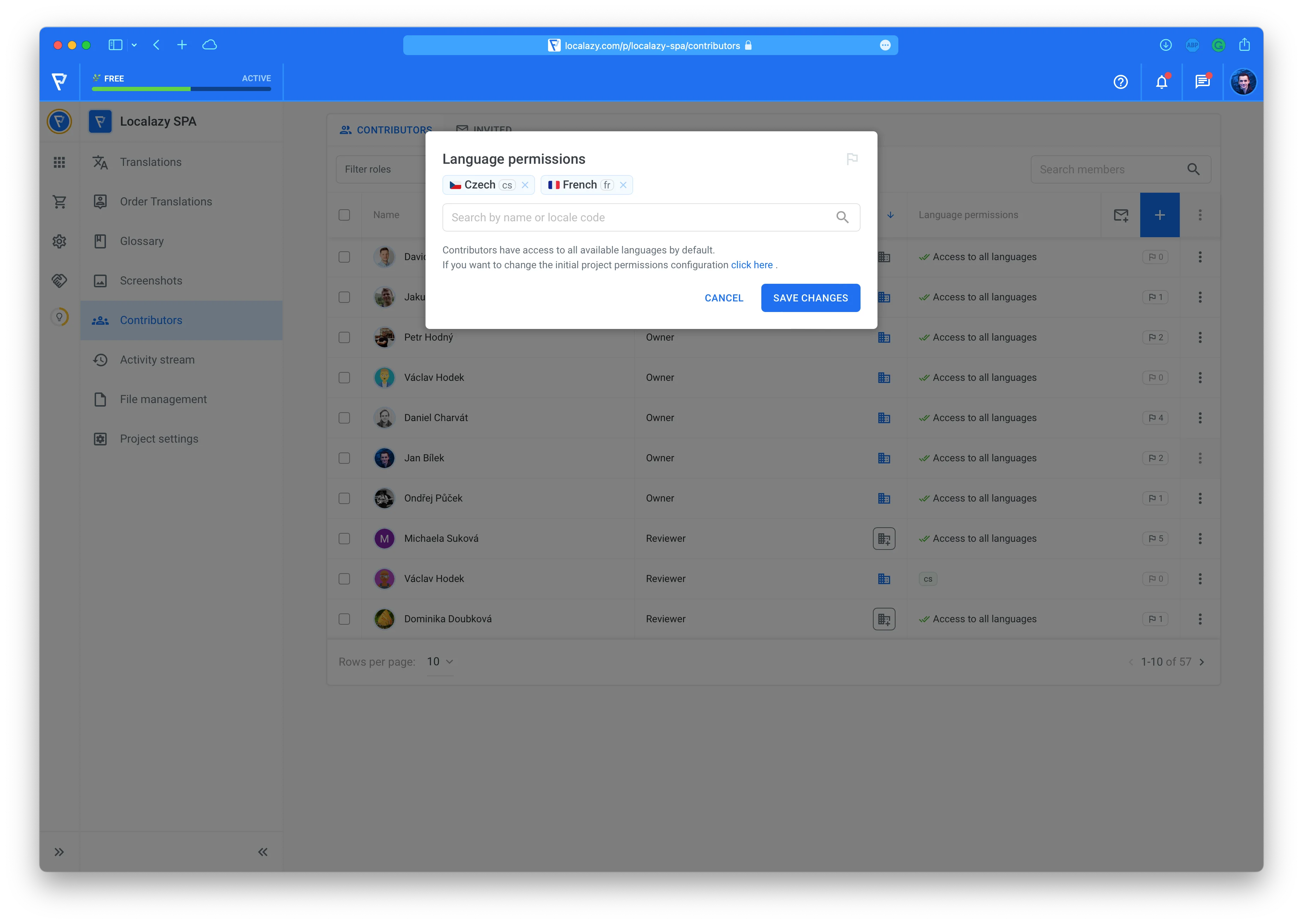Toggle the select-all checkbox in the table header
1303x924 pixels.
click(x=344, y=215)
